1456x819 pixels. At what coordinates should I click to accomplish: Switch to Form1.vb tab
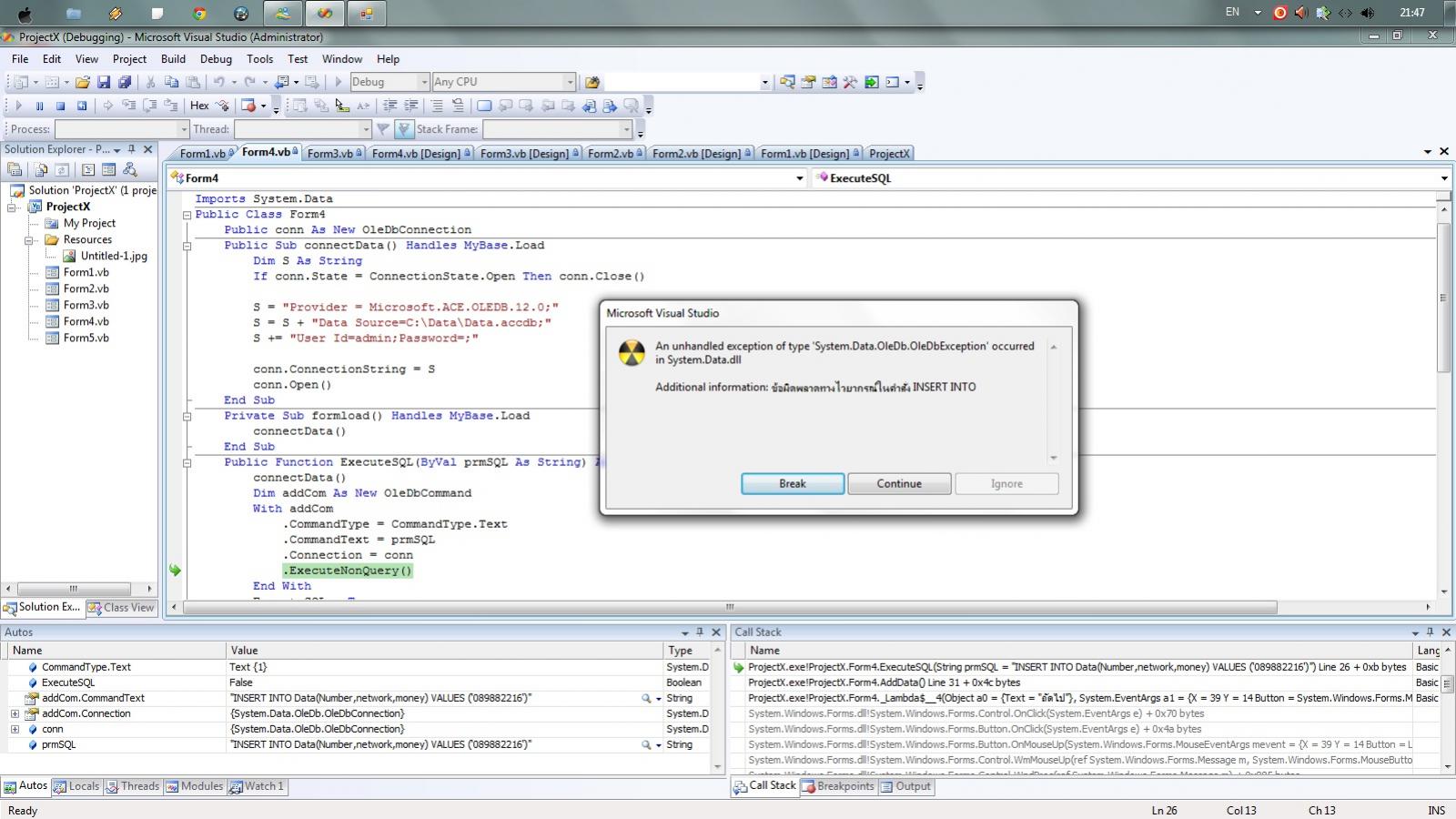pyautogui.click(x=203, y=154)
